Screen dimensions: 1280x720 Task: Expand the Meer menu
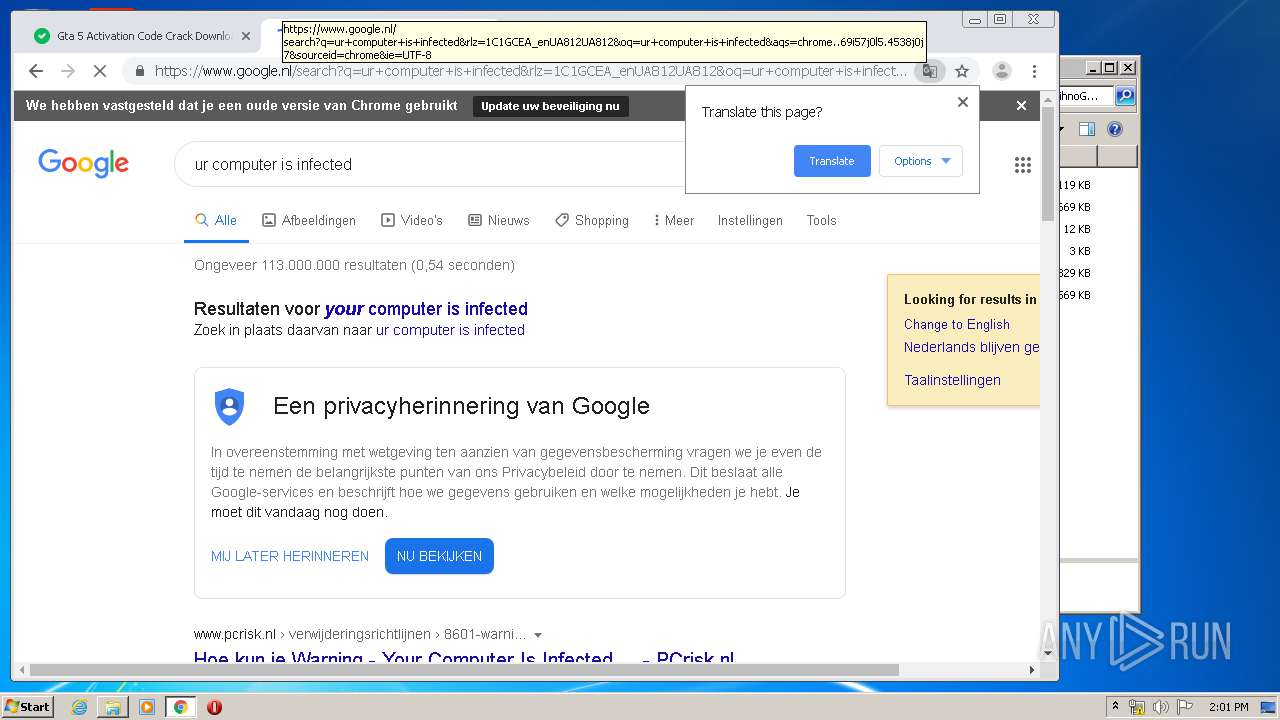[674, 220]
